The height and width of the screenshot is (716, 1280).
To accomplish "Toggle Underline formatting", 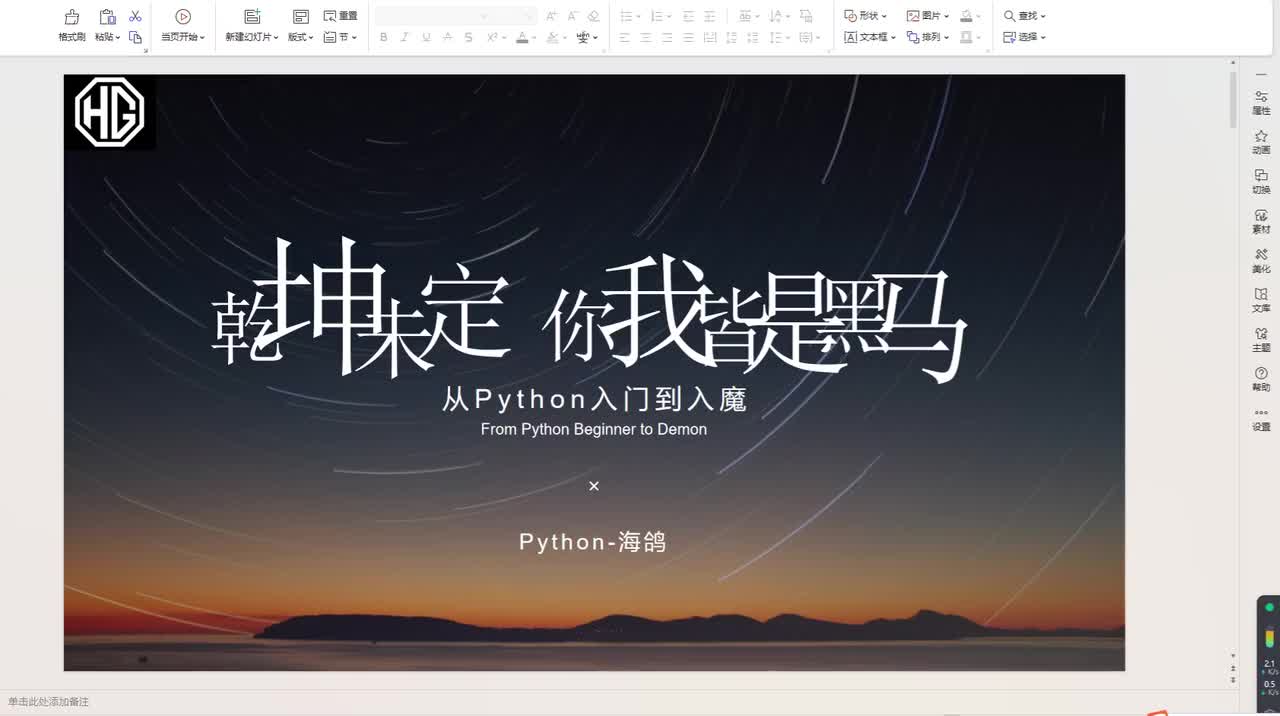I will tap(426, 37).
